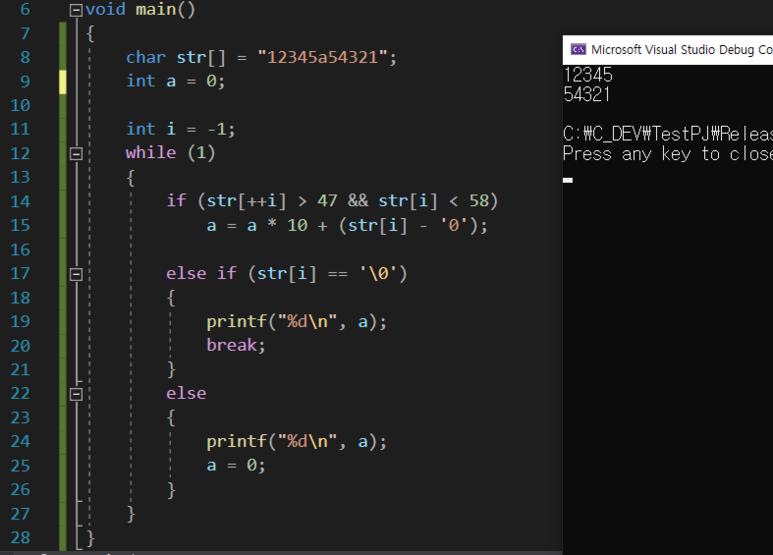This screenshot has width=773, height=555.
Task: Click the 'main' function name
Action: pos(156,9)
